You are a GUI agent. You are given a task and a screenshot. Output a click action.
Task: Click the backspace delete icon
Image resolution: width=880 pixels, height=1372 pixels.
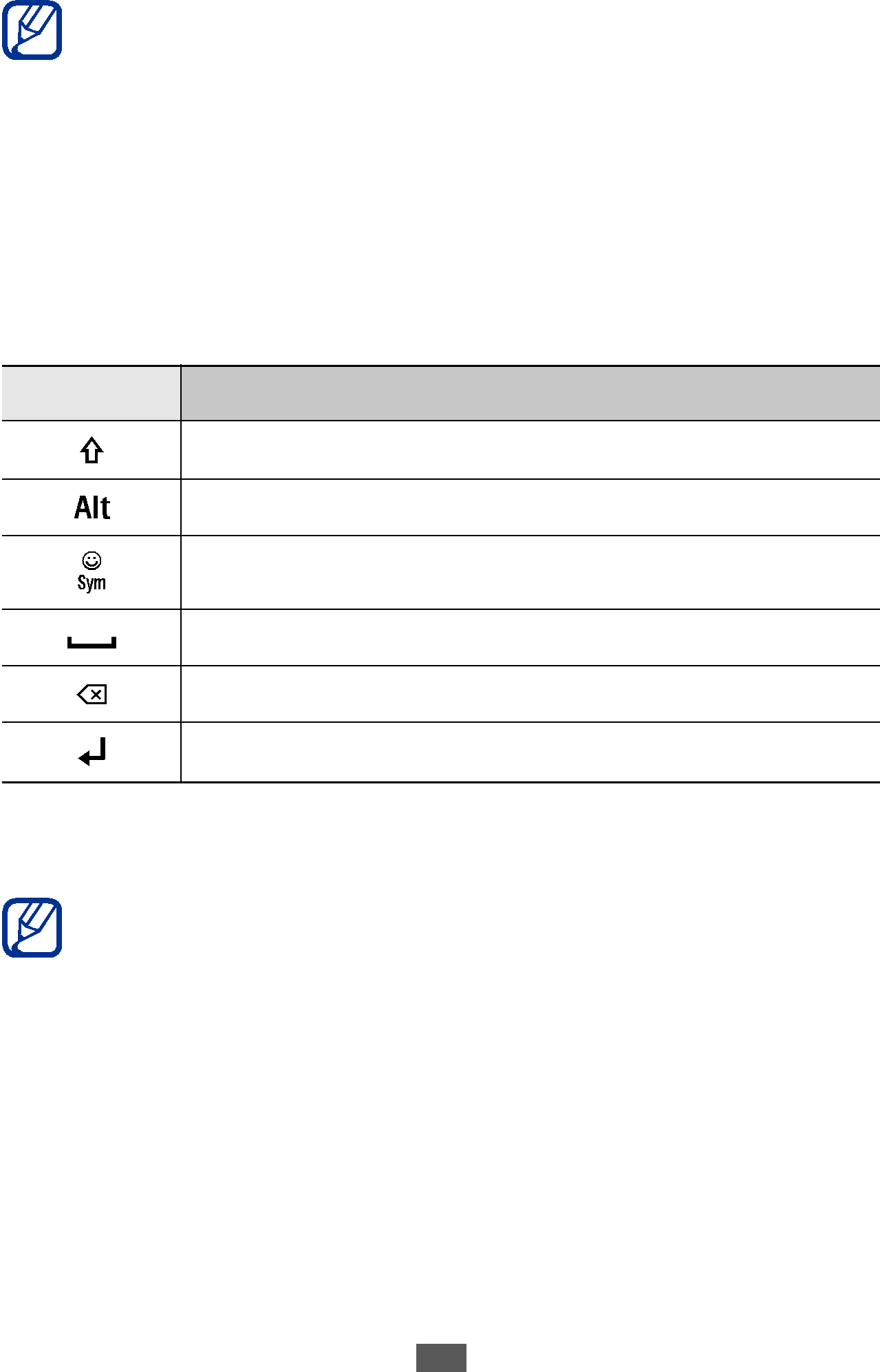click(x=92, y=695)
